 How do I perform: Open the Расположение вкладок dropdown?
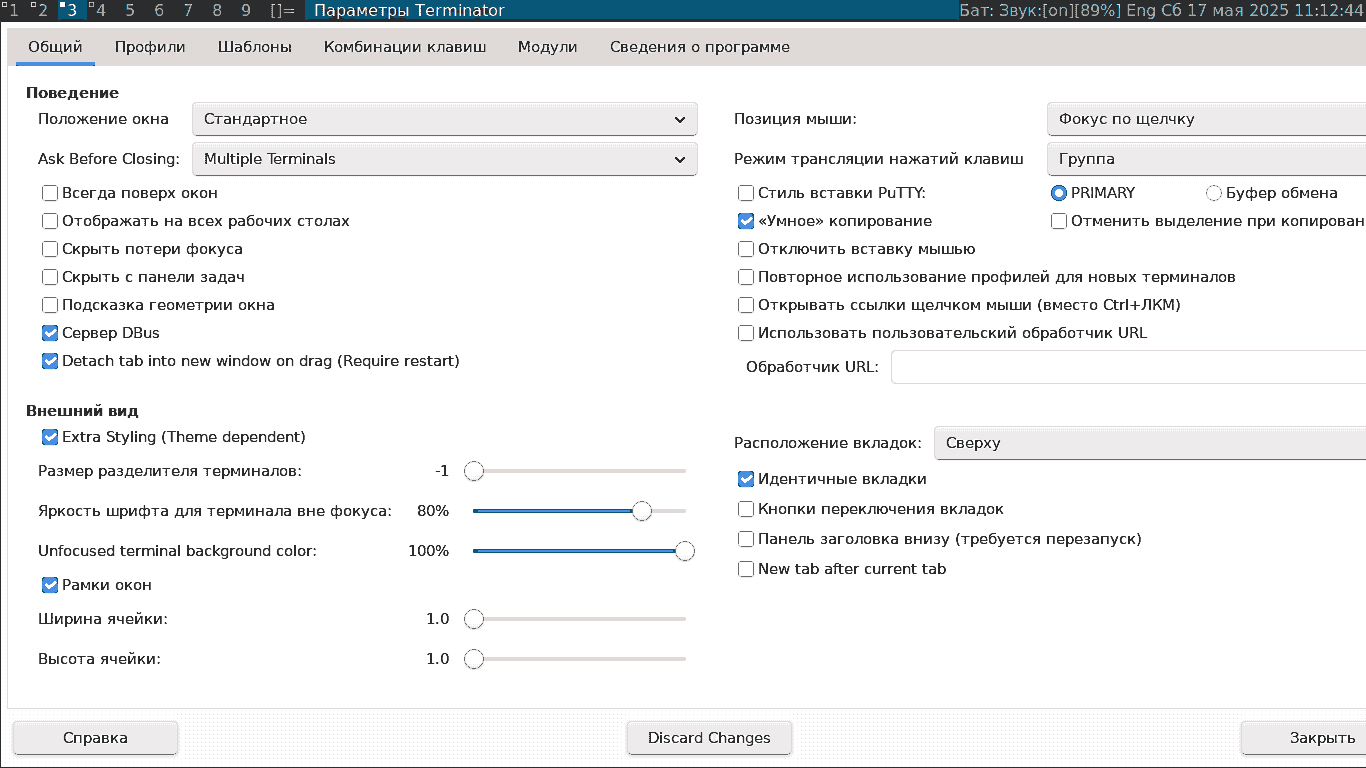pyautogui.click(x=1150, y=443)
